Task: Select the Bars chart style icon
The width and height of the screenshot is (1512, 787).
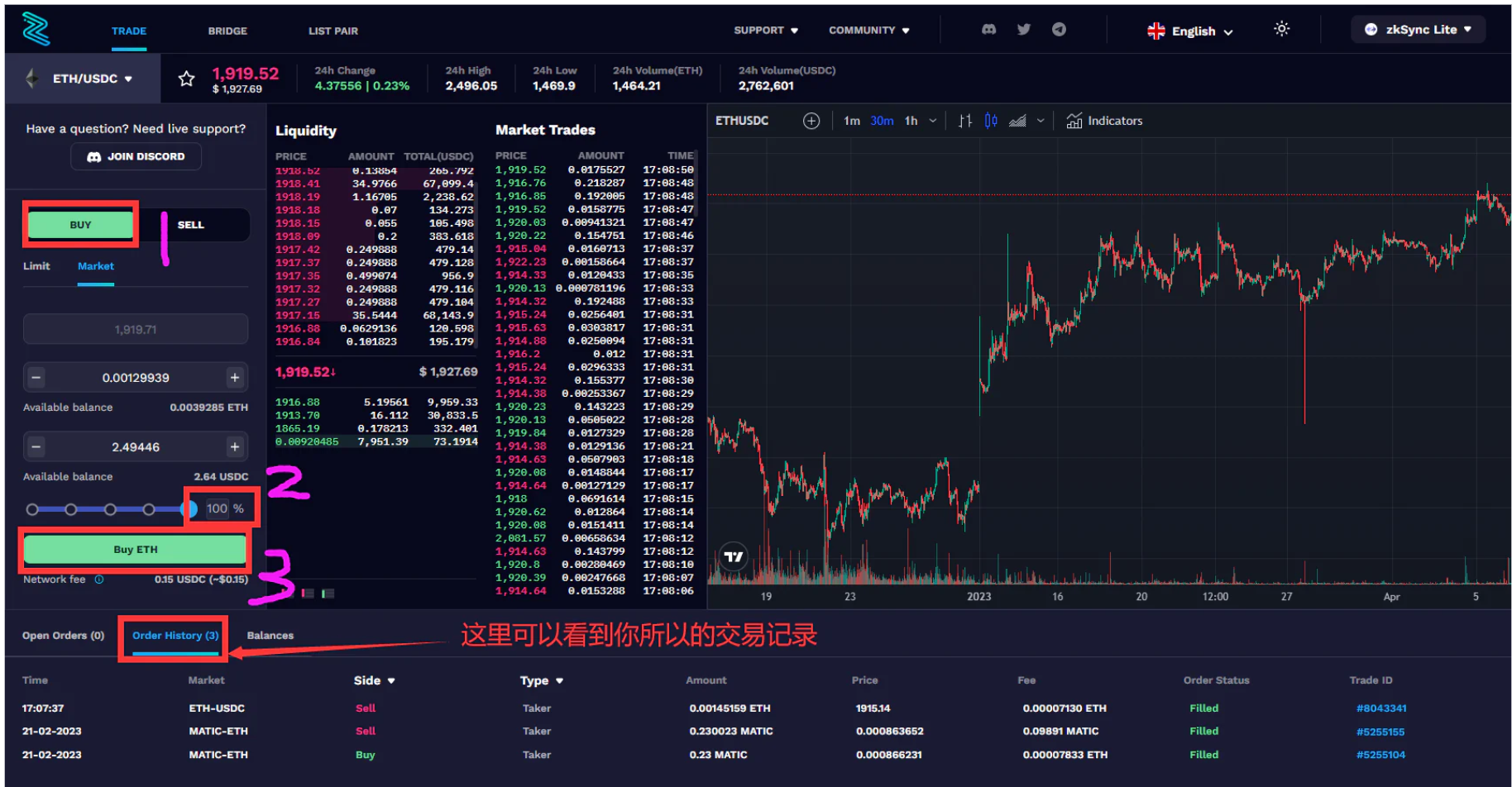Action: click(x=964, y=121)
